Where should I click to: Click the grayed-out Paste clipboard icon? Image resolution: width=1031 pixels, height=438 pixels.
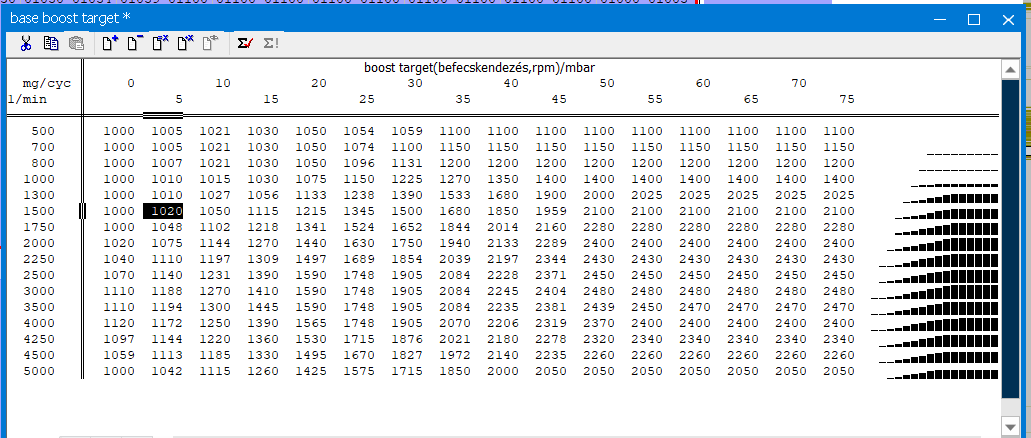pyautogui.click(x=76, y=43)
